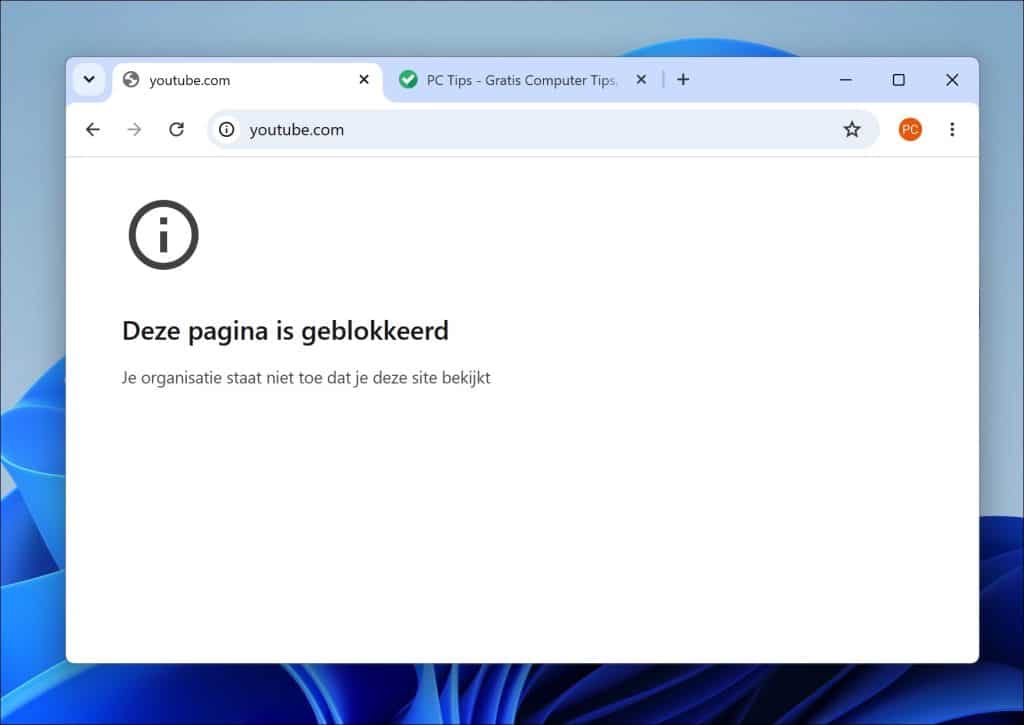Open the tab search dropdown arrow
1024x725 pixels.
(89, 80)
